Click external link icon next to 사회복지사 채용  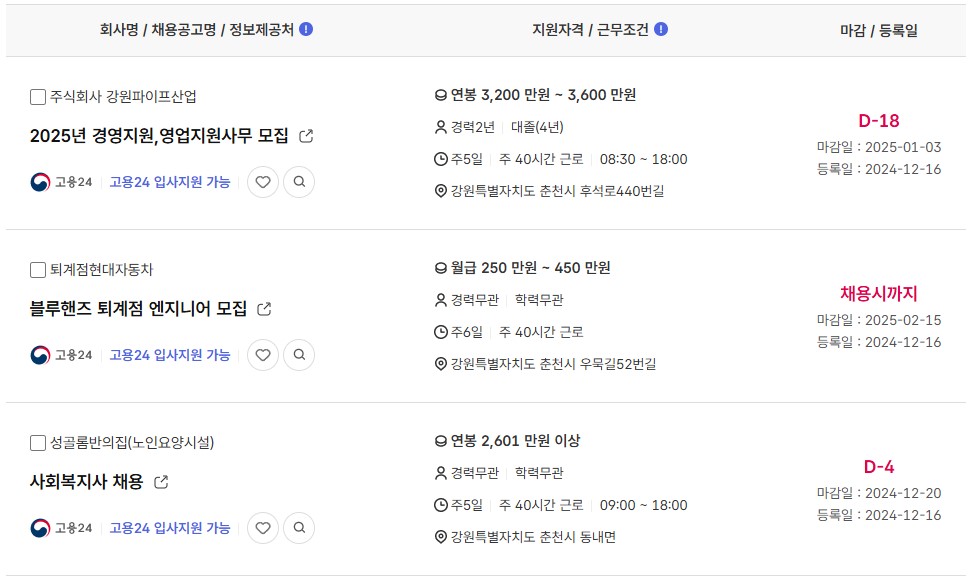[x=161, y=481]
